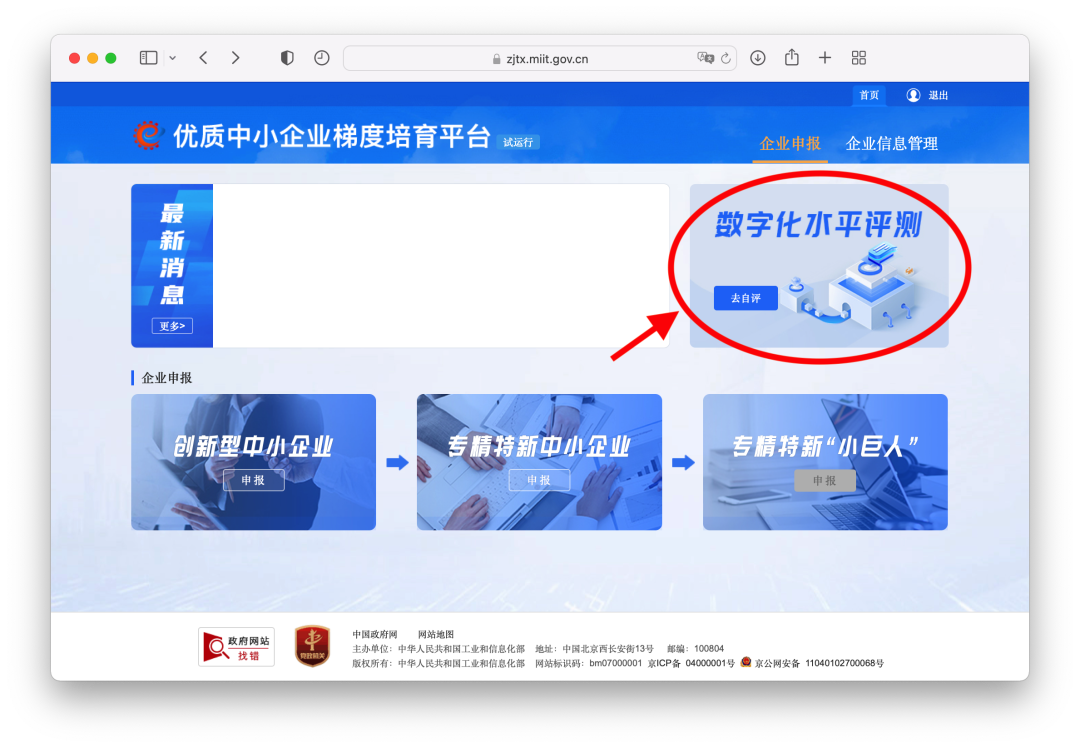
Task: Select the zjtx.miit.gov.cn address bar
Action: (540, 59)
